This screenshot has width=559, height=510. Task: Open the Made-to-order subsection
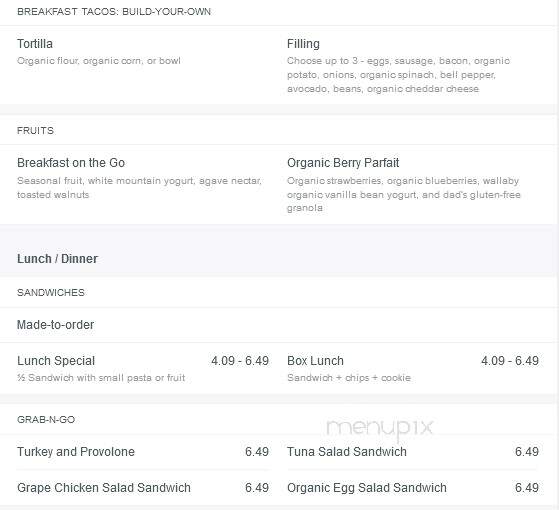tap(56, 325)
